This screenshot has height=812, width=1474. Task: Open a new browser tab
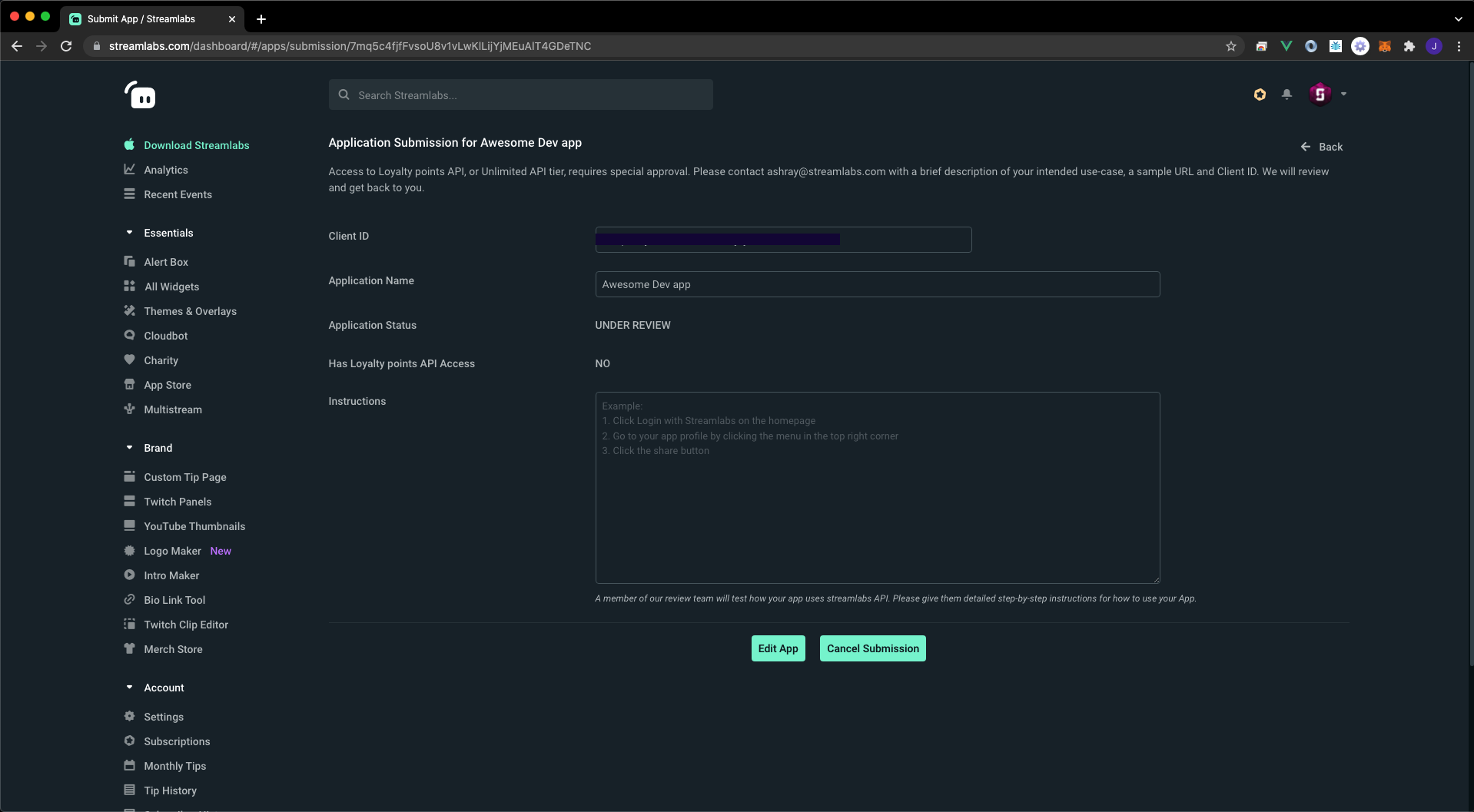click(261, 18)
